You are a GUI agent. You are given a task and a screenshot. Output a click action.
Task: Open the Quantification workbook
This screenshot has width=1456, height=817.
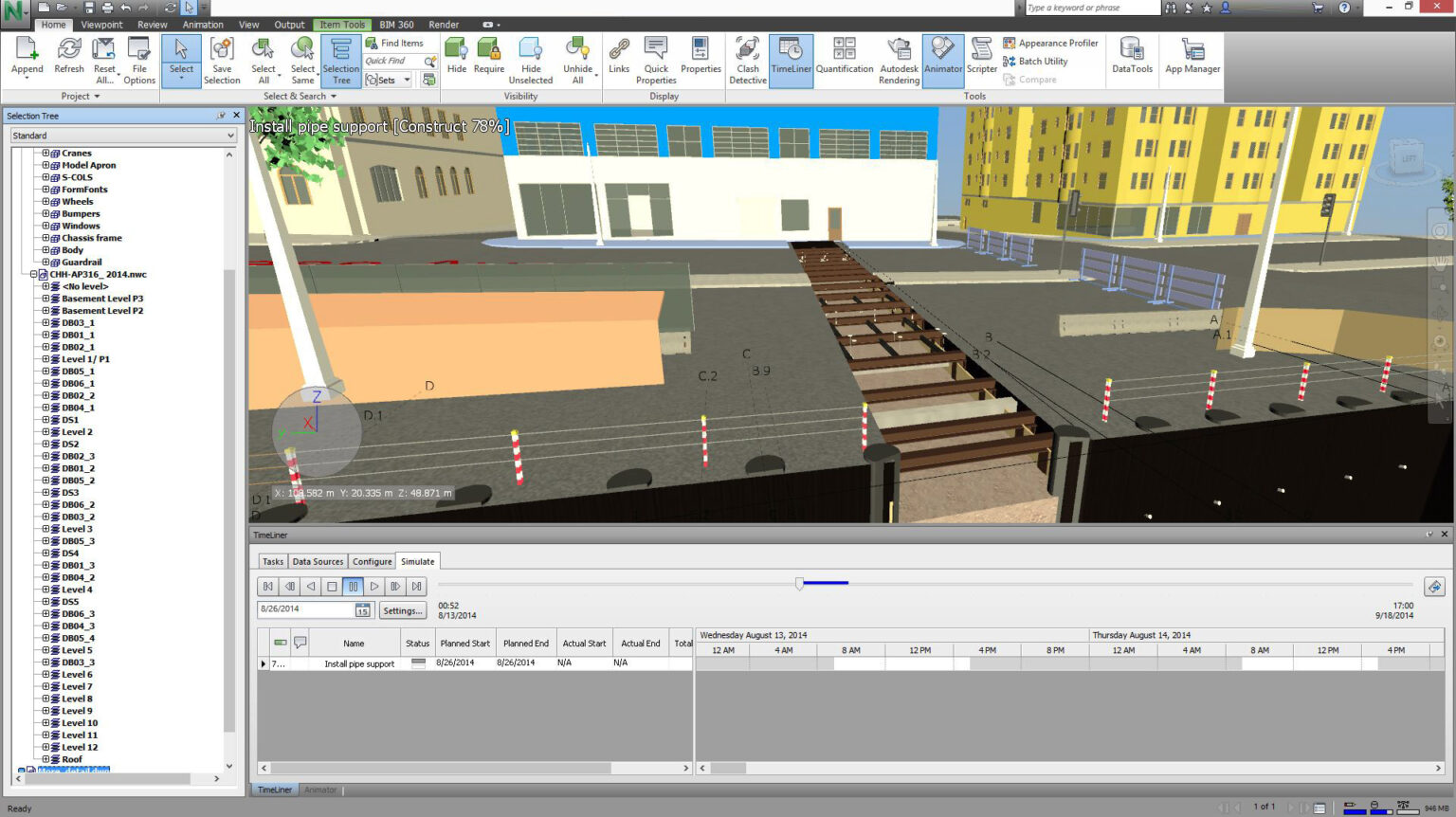[x=844, y=59]
